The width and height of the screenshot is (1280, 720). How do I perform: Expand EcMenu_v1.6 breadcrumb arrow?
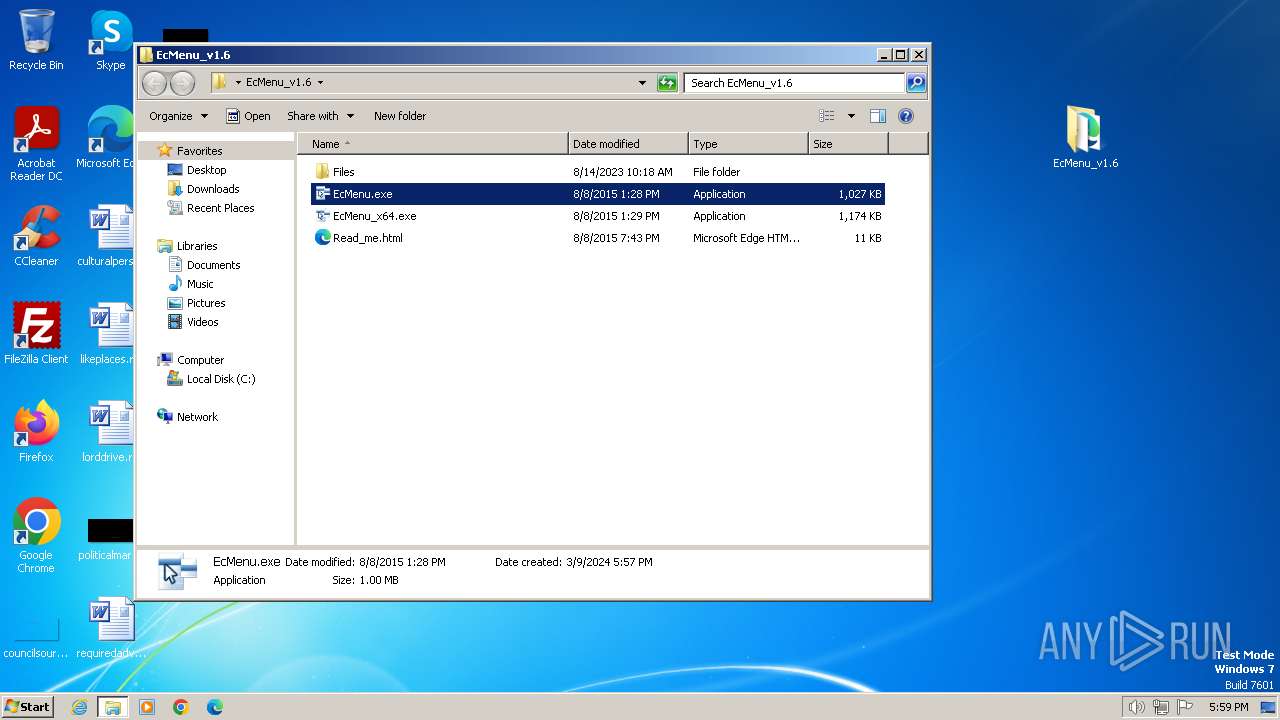(320, 83)
